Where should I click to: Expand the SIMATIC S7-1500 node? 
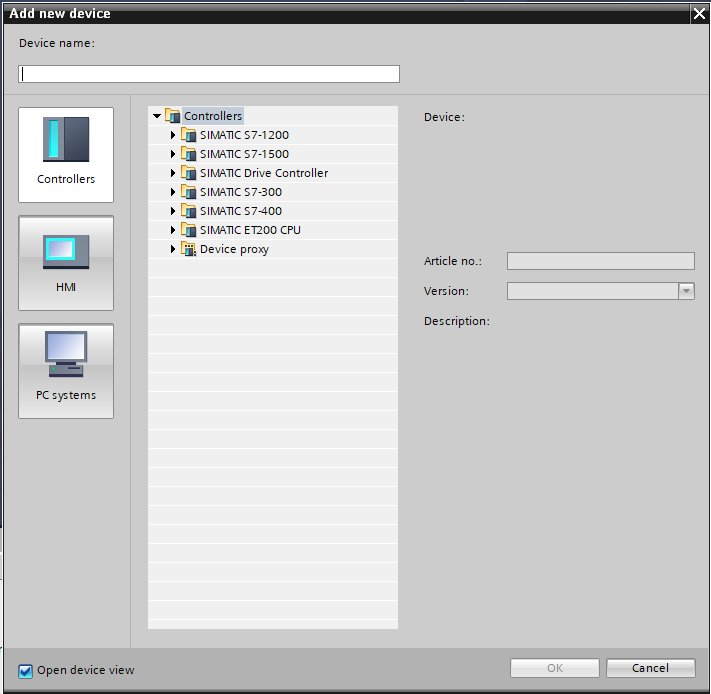coord(173,154)
